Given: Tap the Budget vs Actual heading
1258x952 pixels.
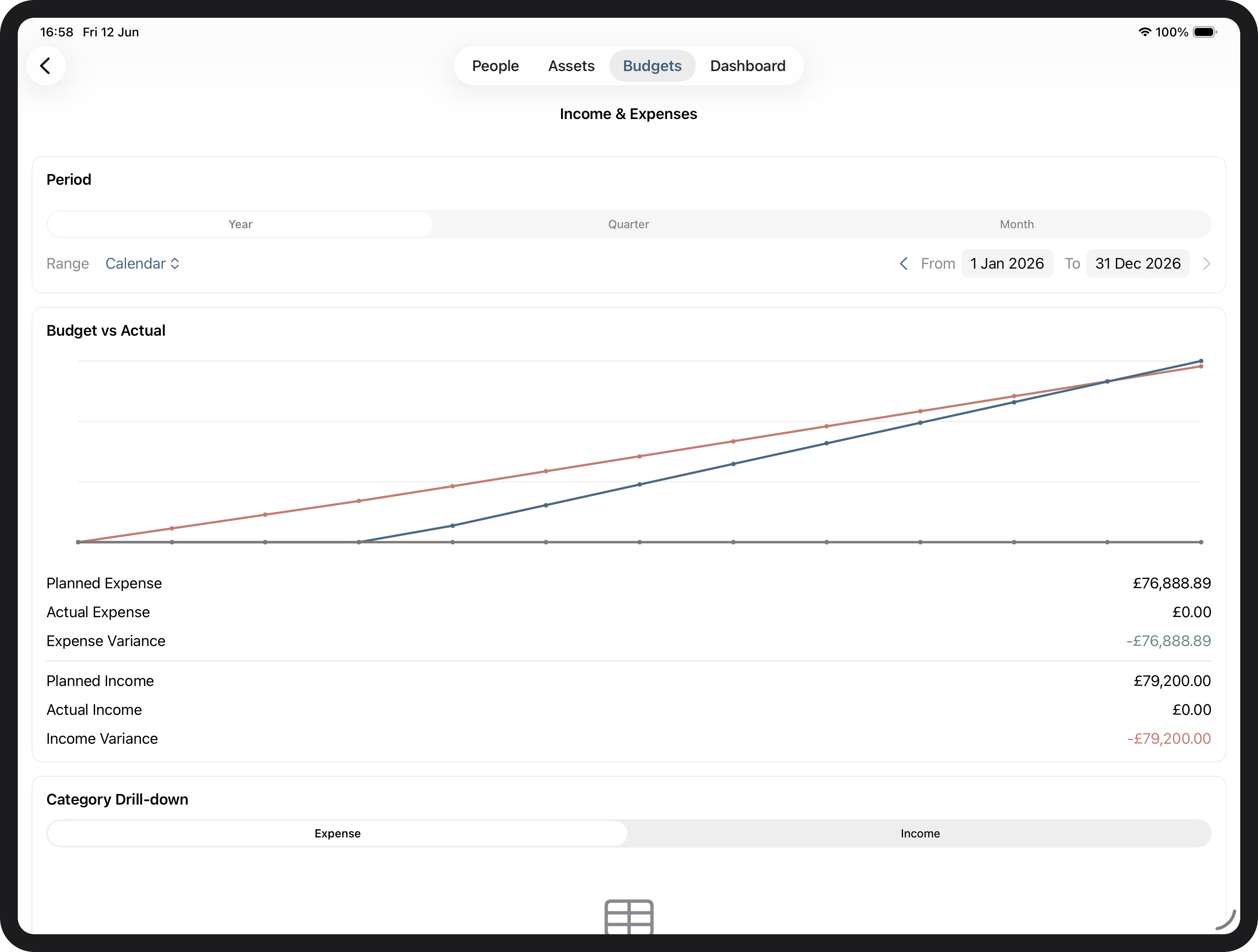Looking at the screenshot, I should 106,331.
